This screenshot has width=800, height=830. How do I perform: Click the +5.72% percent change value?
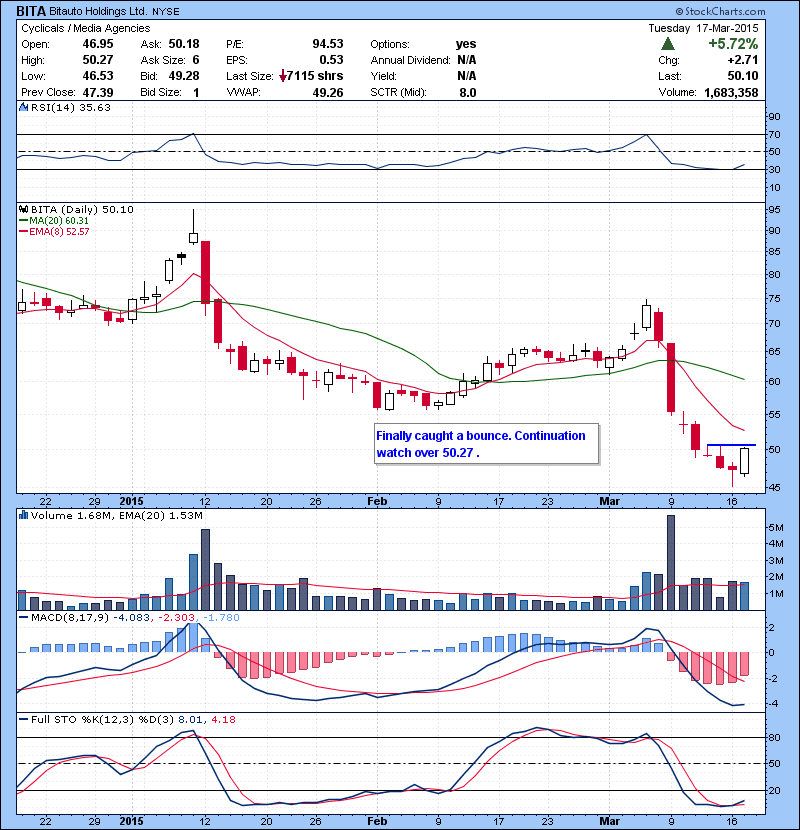pos(733,43)
